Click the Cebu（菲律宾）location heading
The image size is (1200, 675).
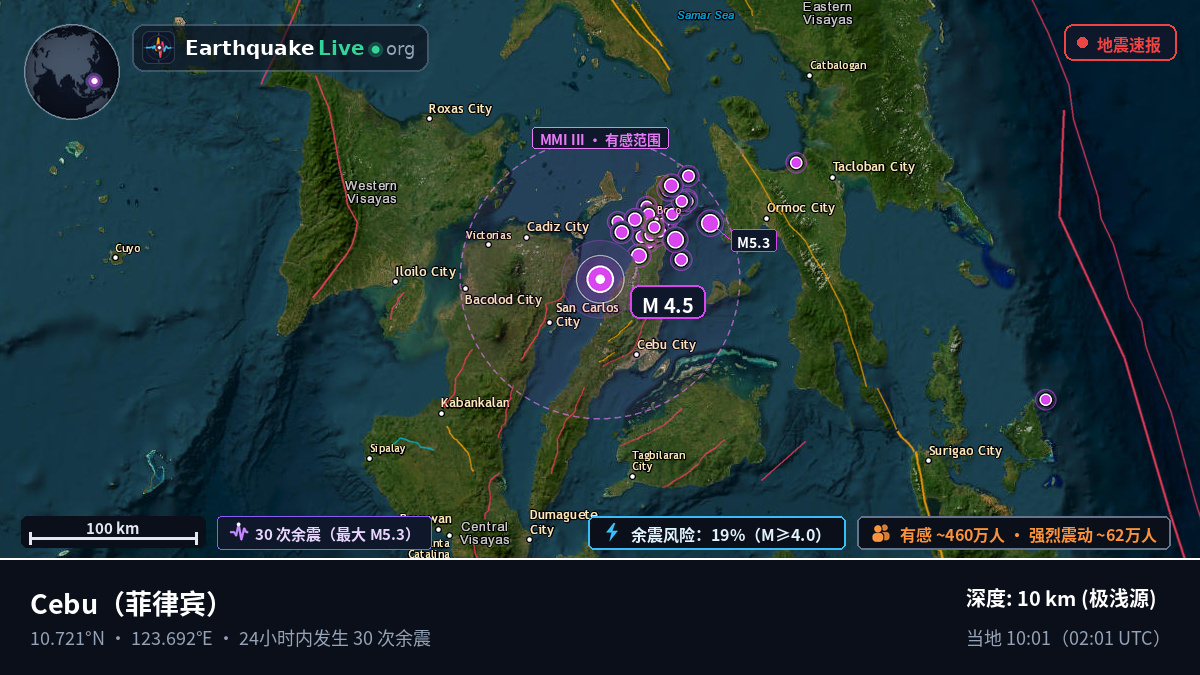click(x=125, y=604)
